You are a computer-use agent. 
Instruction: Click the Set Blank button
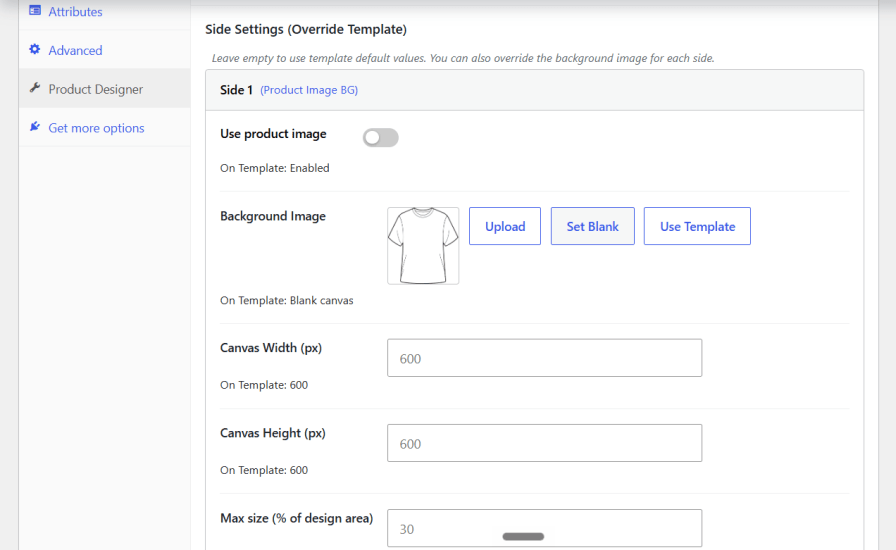pyautogui.click(x=593, y=226)
